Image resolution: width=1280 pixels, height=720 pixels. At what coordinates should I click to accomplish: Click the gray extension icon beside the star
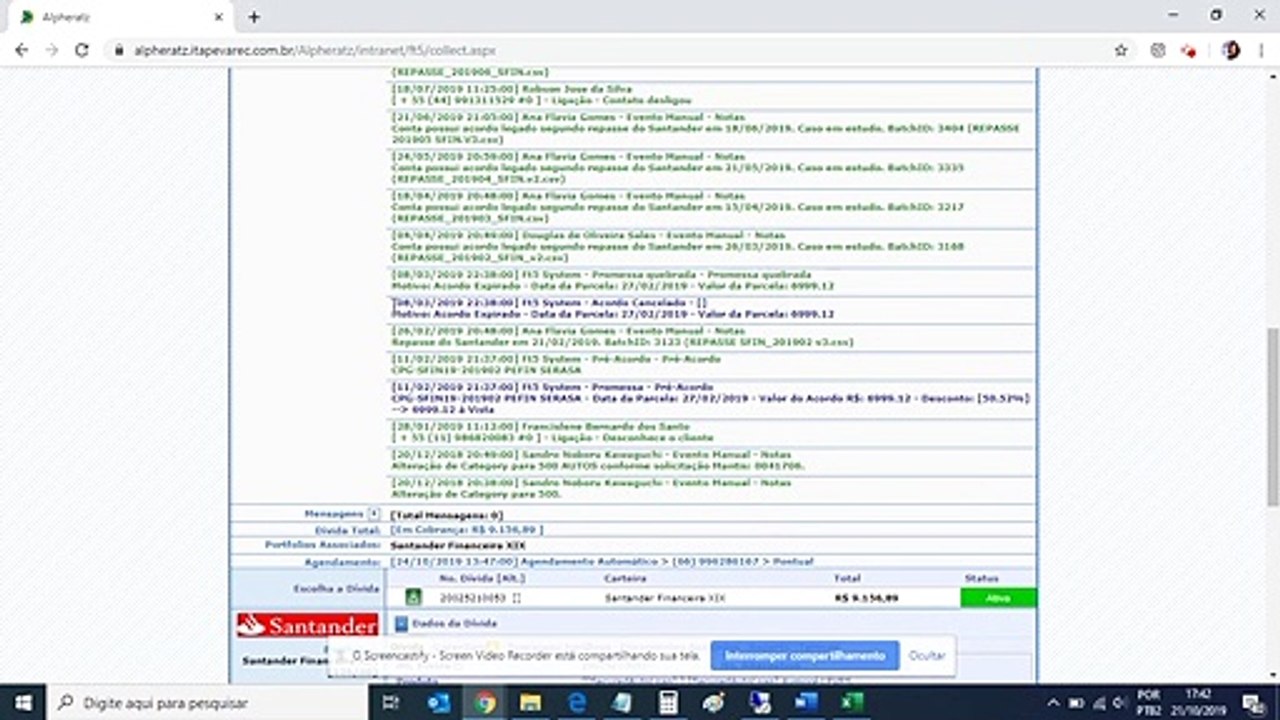[1157, 50]
